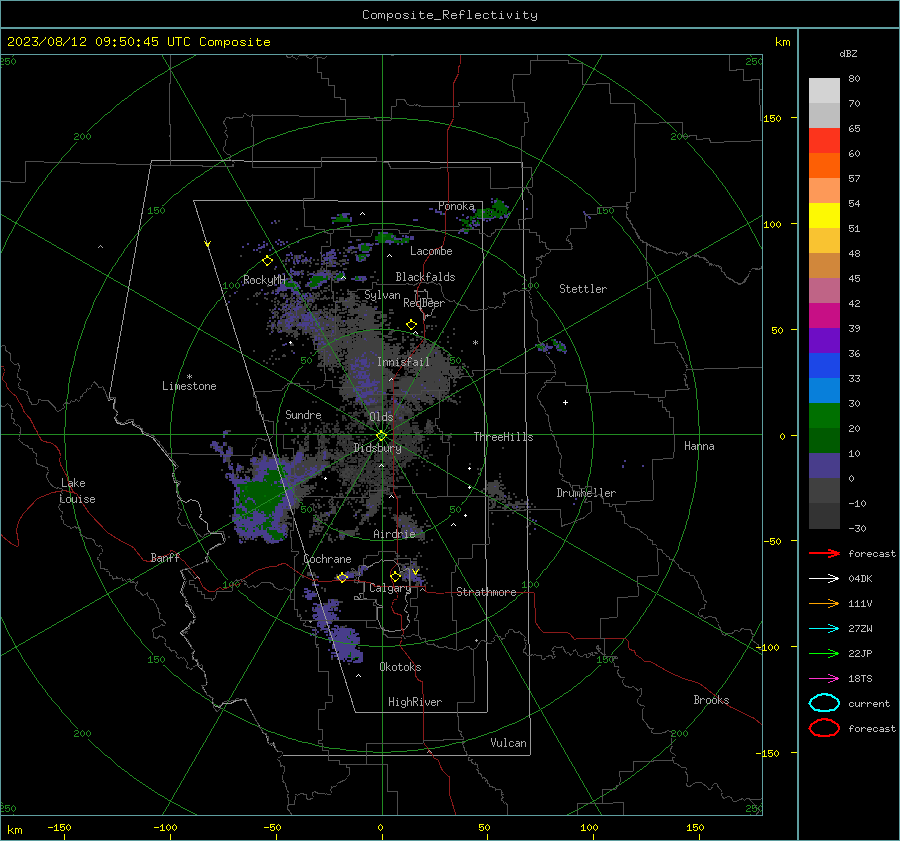Click the yellow diamond marker below RedDeer
900x841 pixels.
point(412,325)
